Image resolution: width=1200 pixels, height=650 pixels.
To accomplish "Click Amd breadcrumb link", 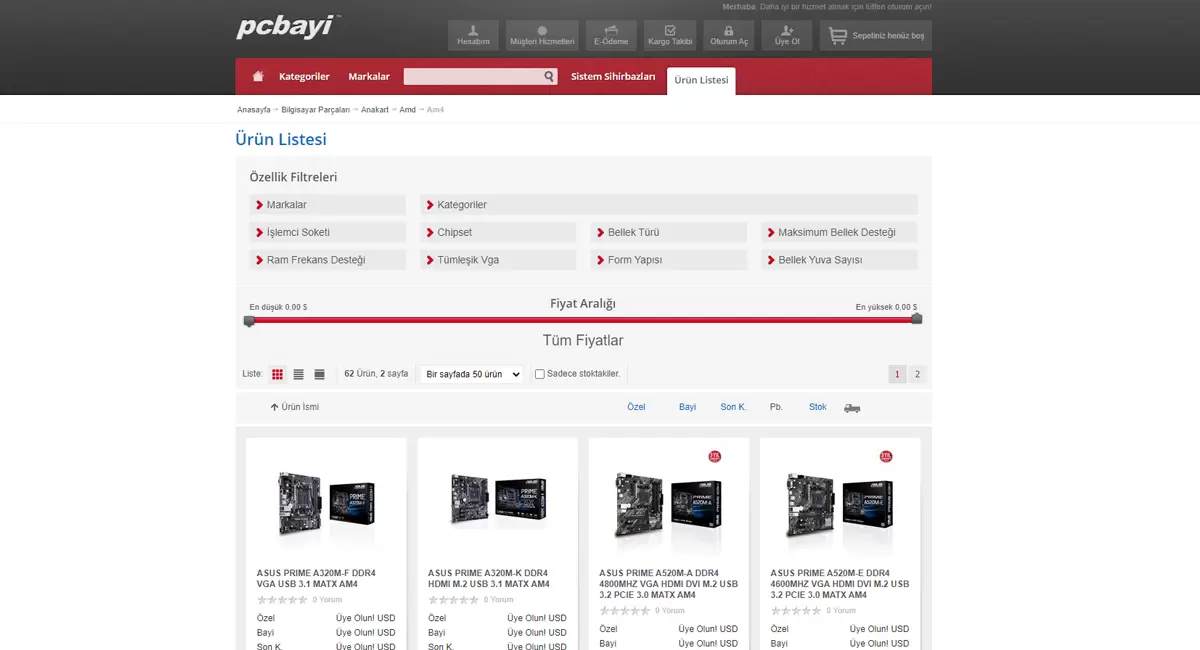I will (407, 109).
